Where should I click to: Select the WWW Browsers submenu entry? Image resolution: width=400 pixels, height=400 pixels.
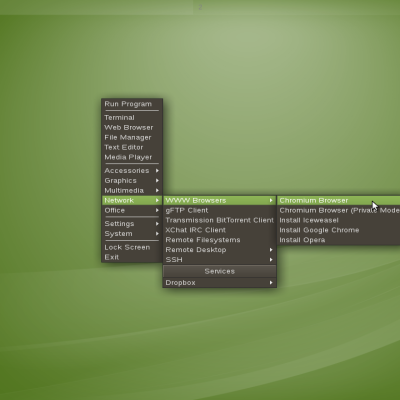[220, 200]
